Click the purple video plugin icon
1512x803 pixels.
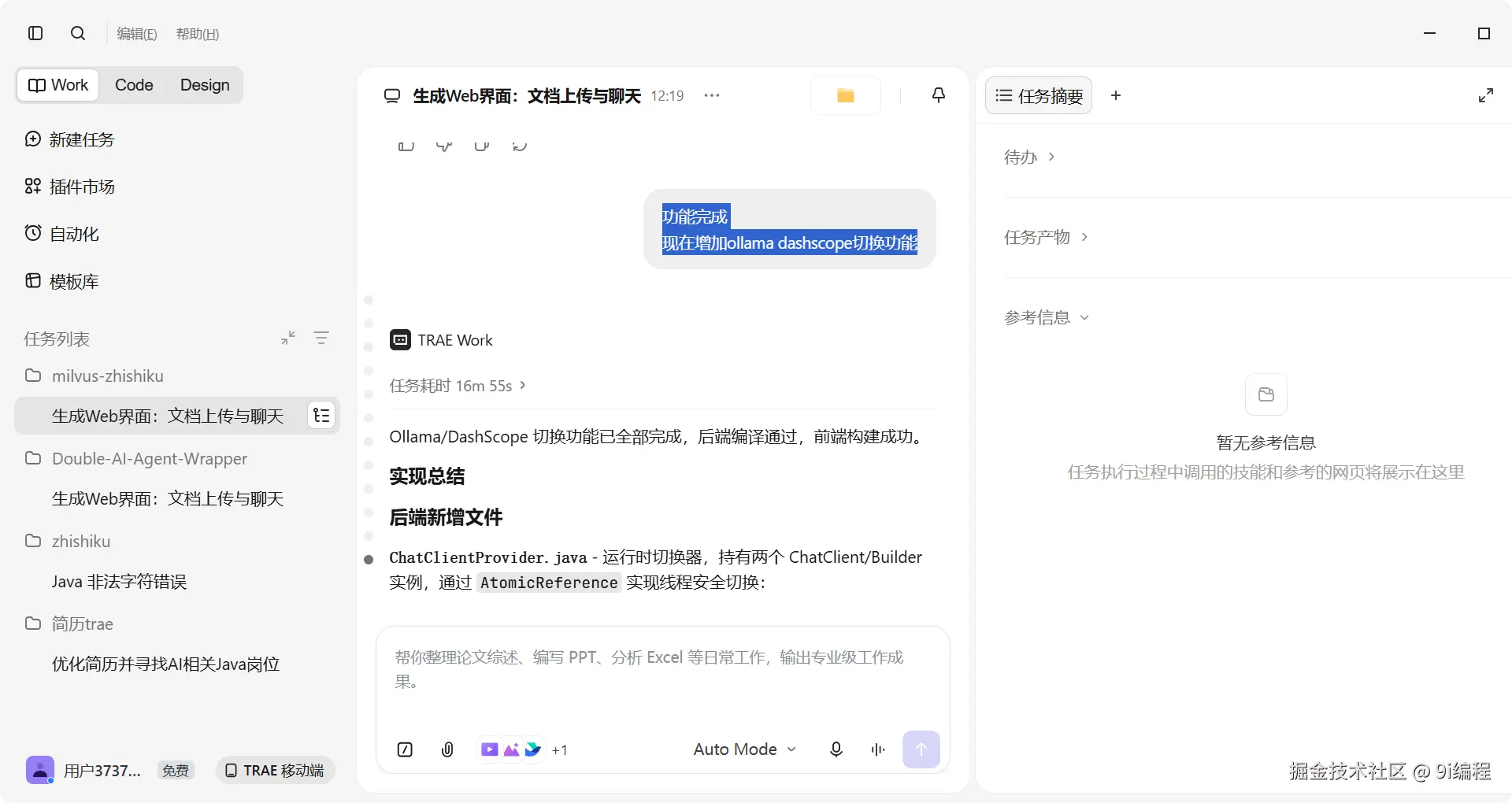[x=489, y=749]
